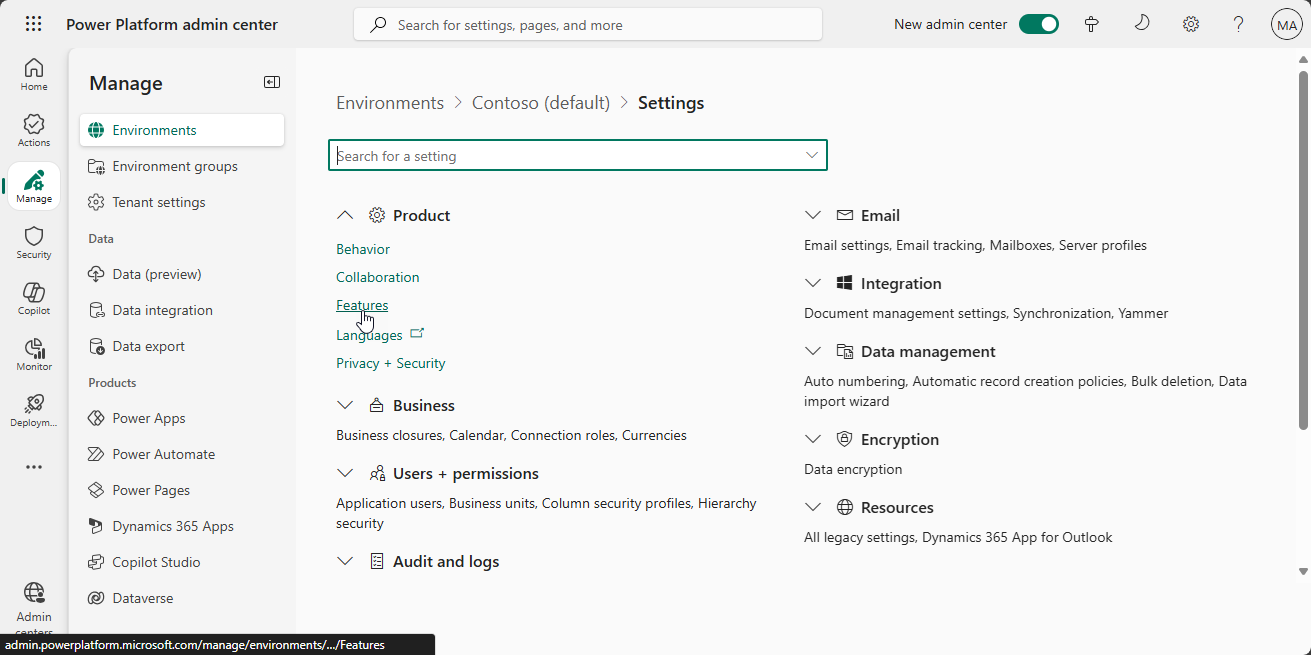Go to Home in left rail
The height and width of the screenshot is (655, 1311).
(x=34, y=74)
